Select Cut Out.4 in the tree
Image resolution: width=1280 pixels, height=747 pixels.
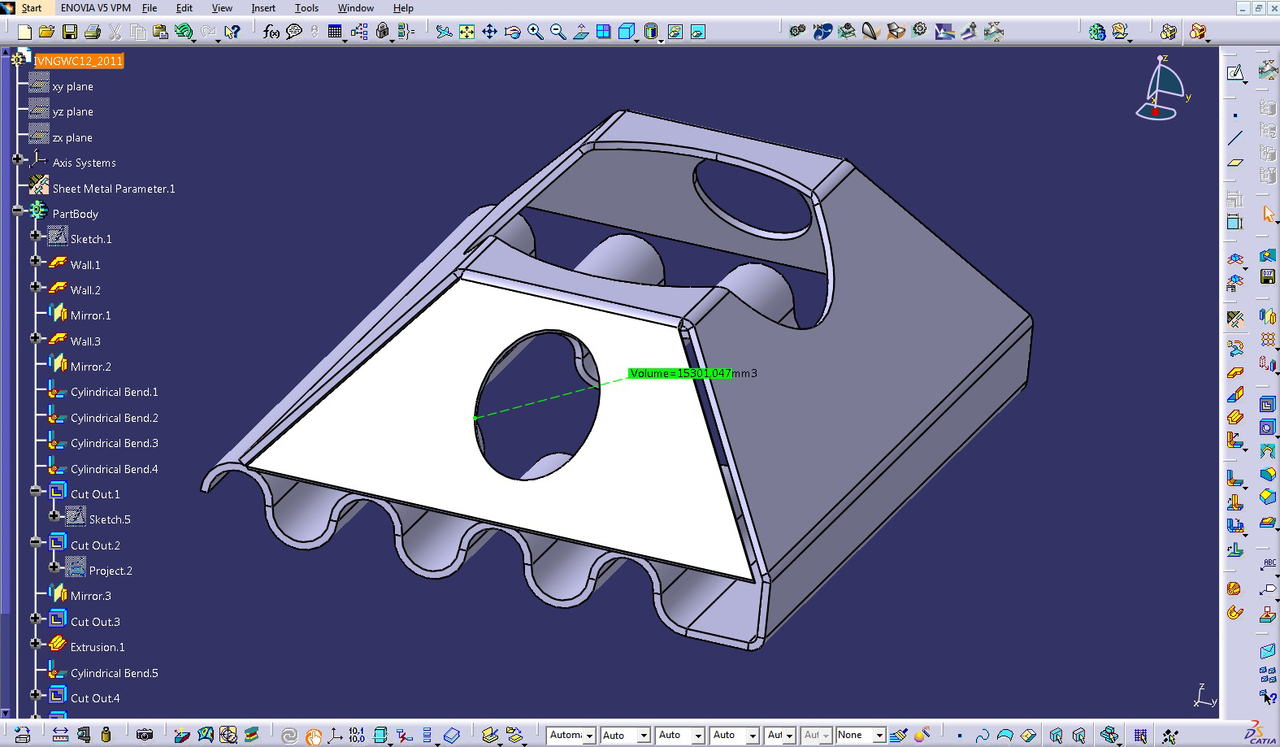tap(95, 698)
